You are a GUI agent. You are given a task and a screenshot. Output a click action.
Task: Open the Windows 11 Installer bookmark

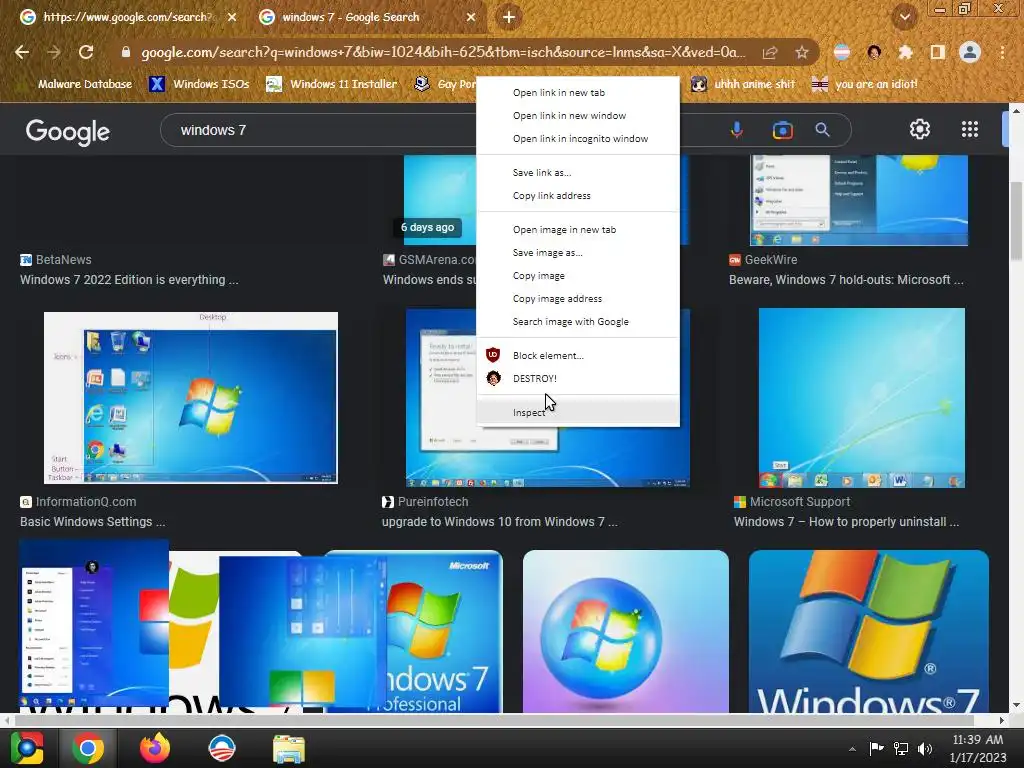[x=332, y=84]
